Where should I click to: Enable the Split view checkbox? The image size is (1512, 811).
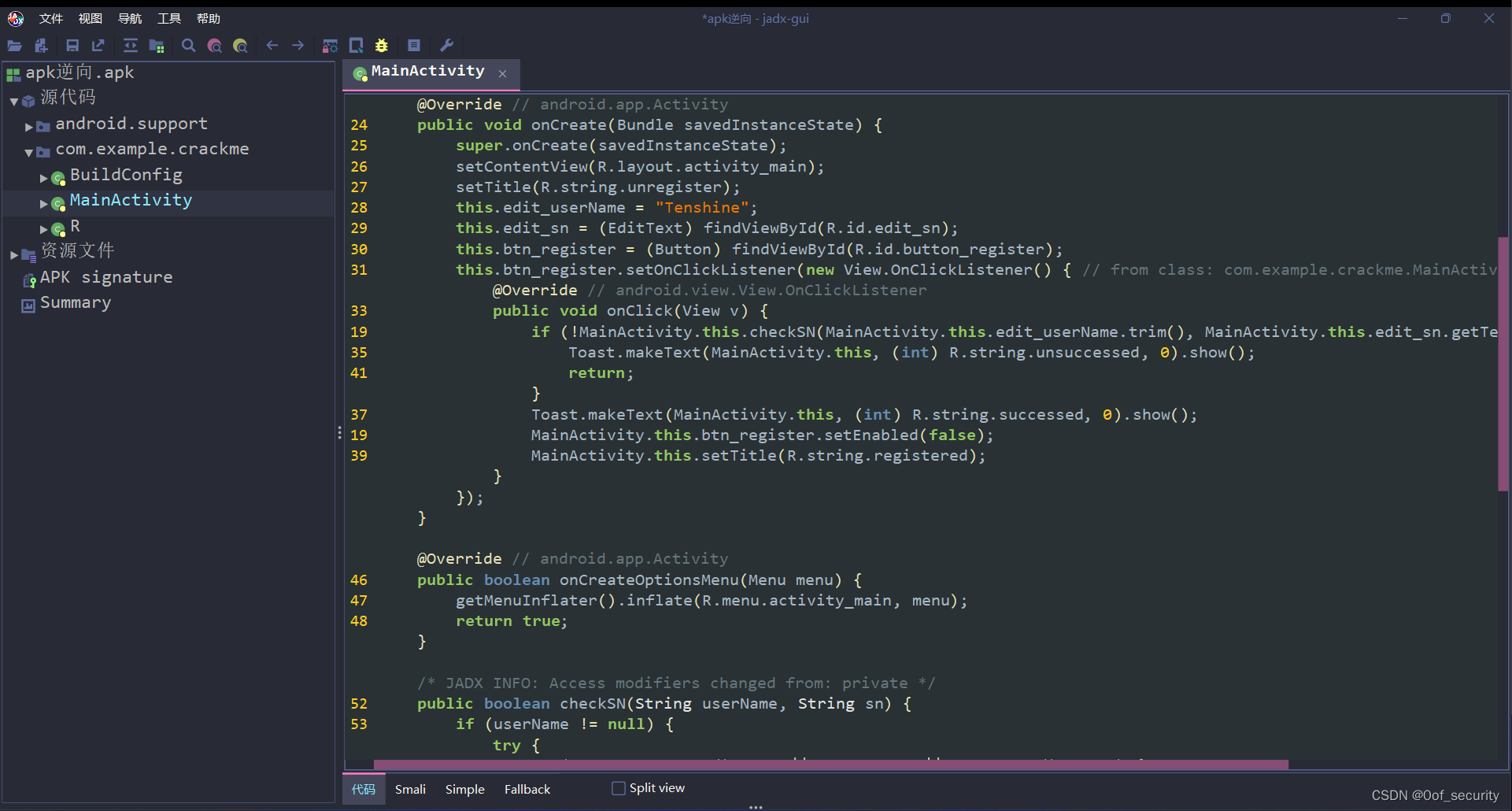pyautogui.click(x=619, y=787)
